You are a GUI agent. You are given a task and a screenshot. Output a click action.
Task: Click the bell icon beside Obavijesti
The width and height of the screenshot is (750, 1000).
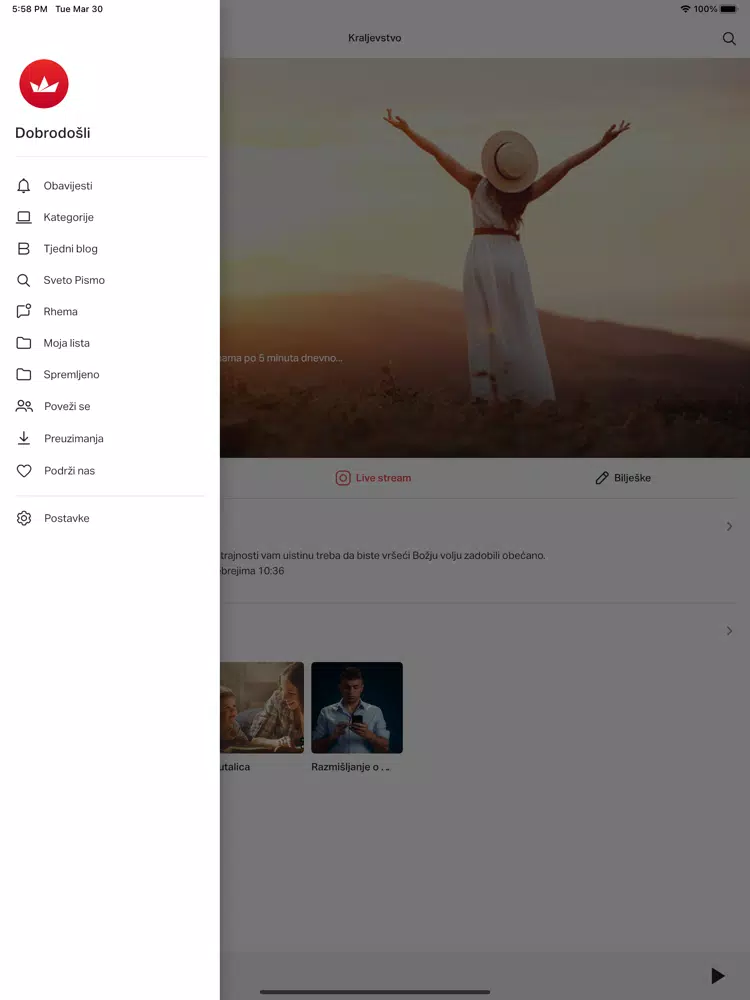[x=24, y=186]
